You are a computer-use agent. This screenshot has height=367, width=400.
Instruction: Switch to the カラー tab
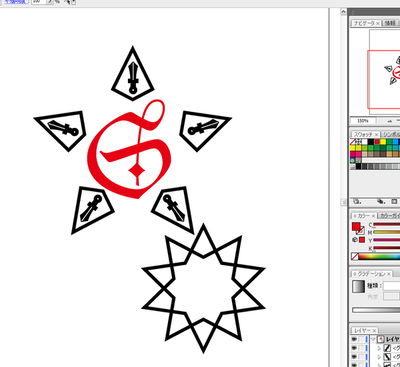point(364,216)
